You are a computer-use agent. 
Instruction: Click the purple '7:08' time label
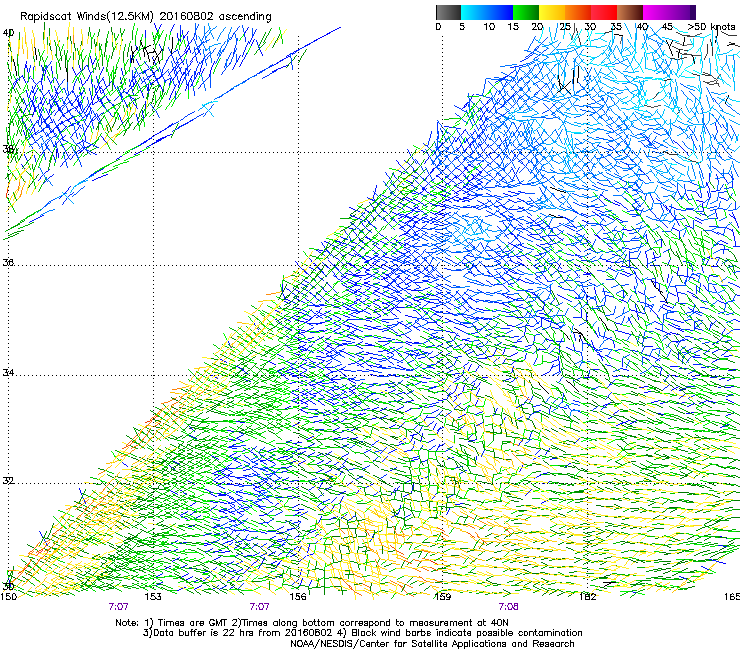(x=508, y=607)
